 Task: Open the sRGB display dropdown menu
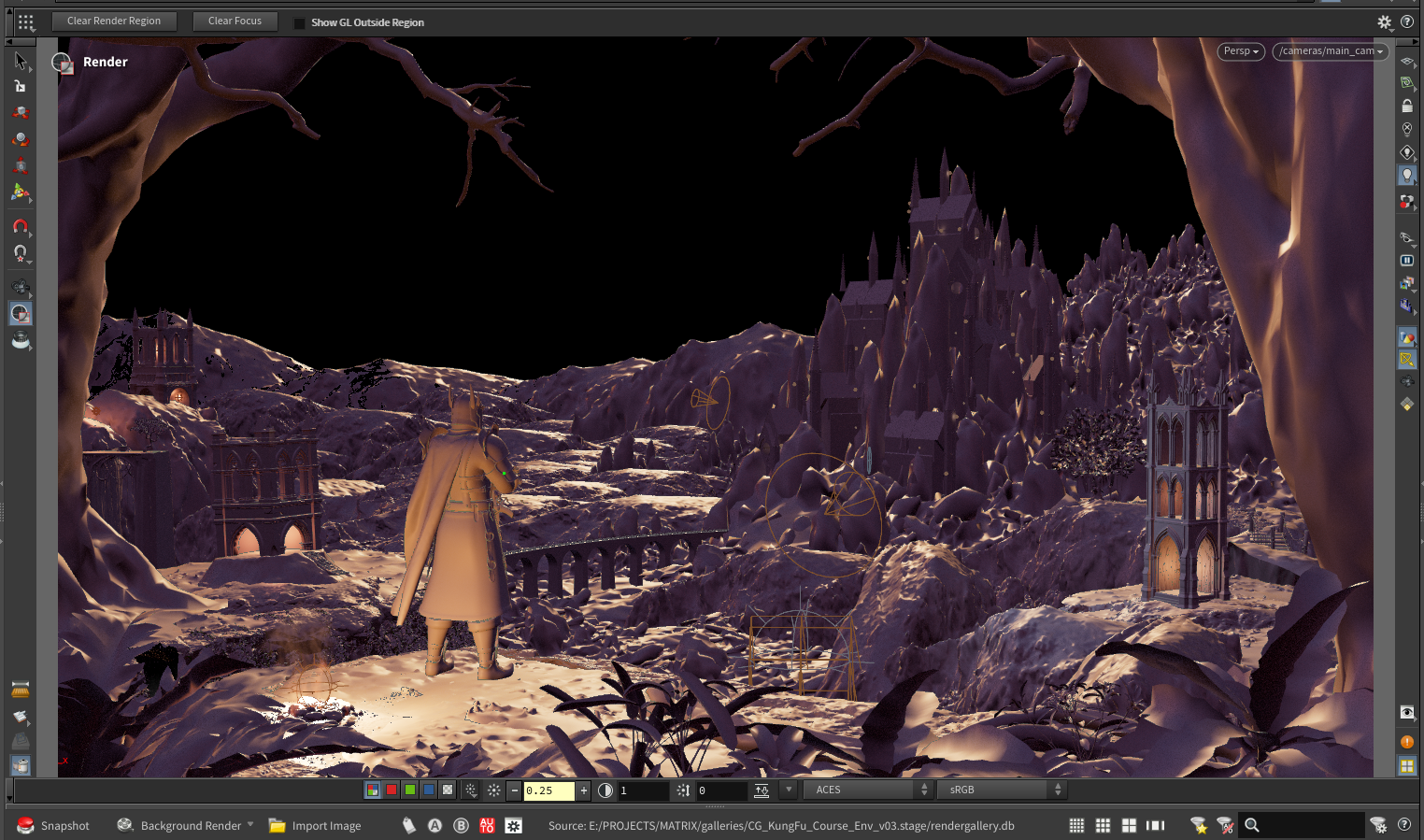(1004, 790)
